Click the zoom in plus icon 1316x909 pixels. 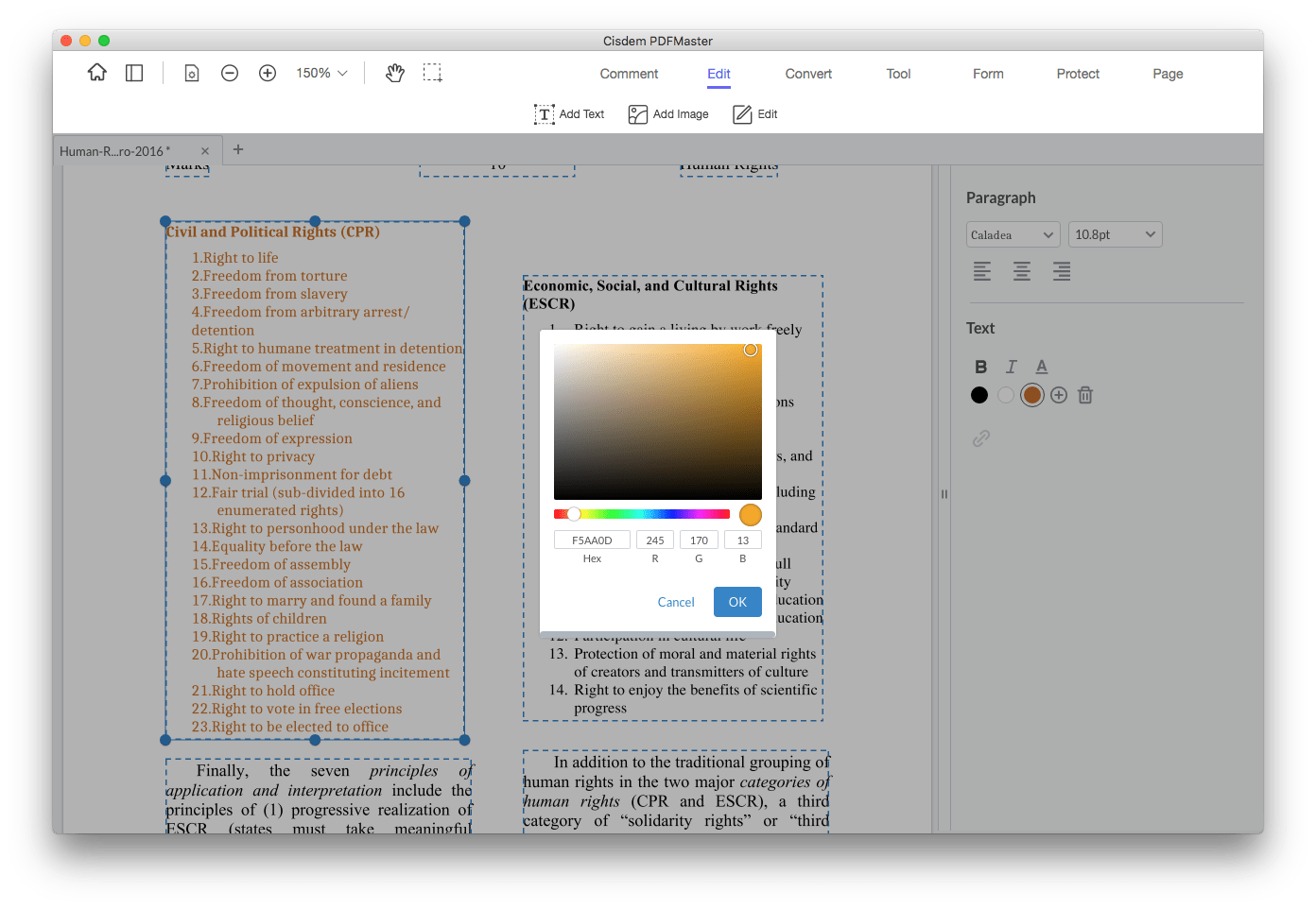(268, 73)
